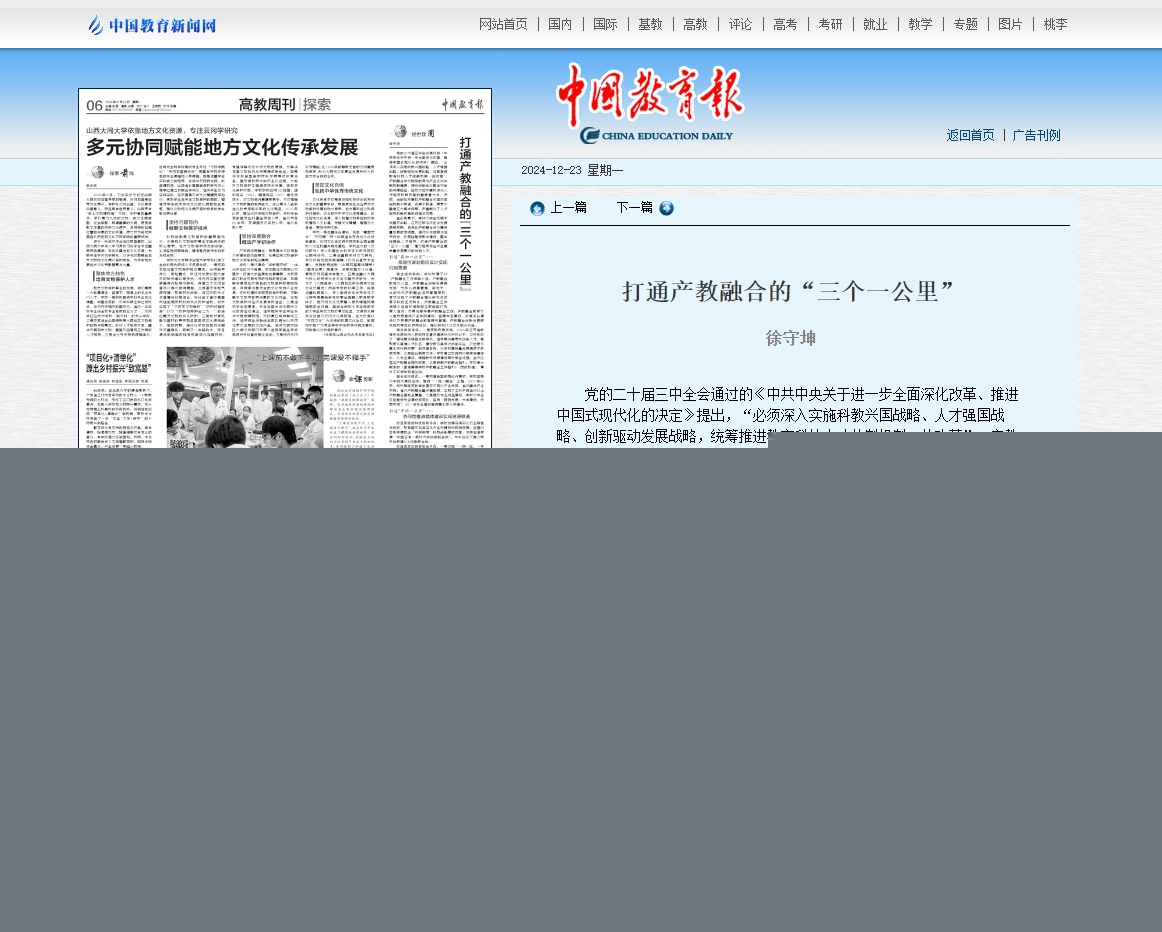The width and height of the screenshot is (1162, 932).
Task: Click 下一篇 to view next article
Action: (x=634, y=208)
